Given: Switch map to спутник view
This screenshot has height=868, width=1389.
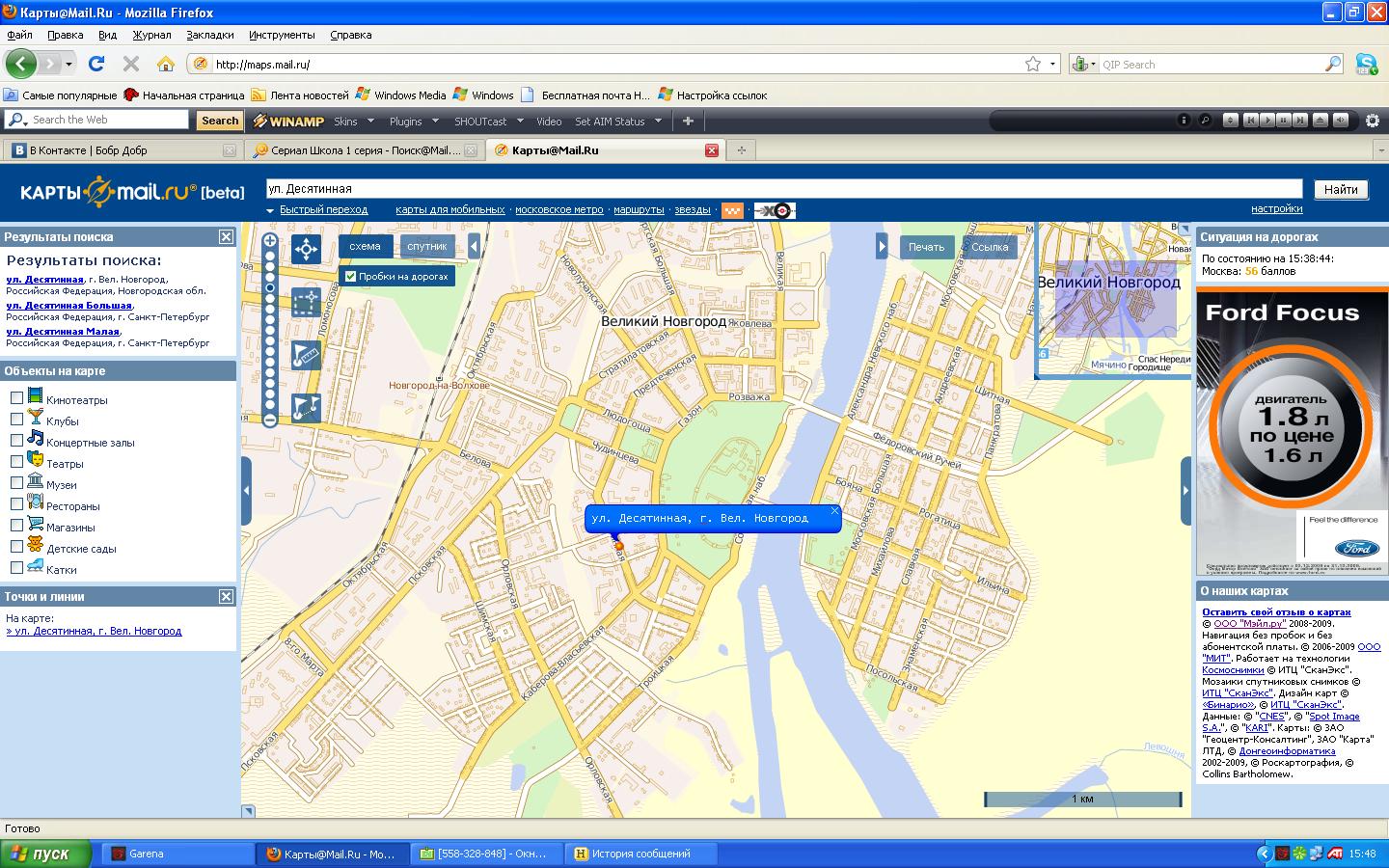Looking at the screenshot, I should [x=426, y=246].
